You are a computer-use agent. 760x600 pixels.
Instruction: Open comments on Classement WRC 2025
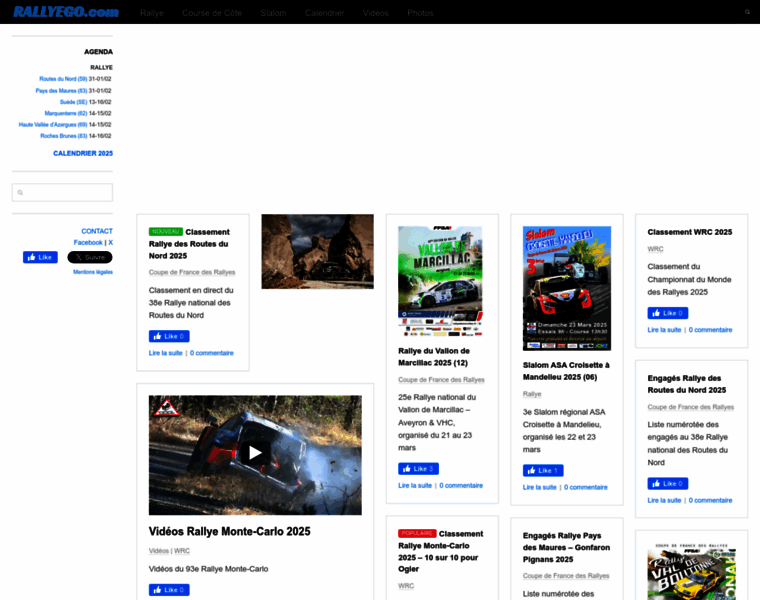[x=710, y=330]
